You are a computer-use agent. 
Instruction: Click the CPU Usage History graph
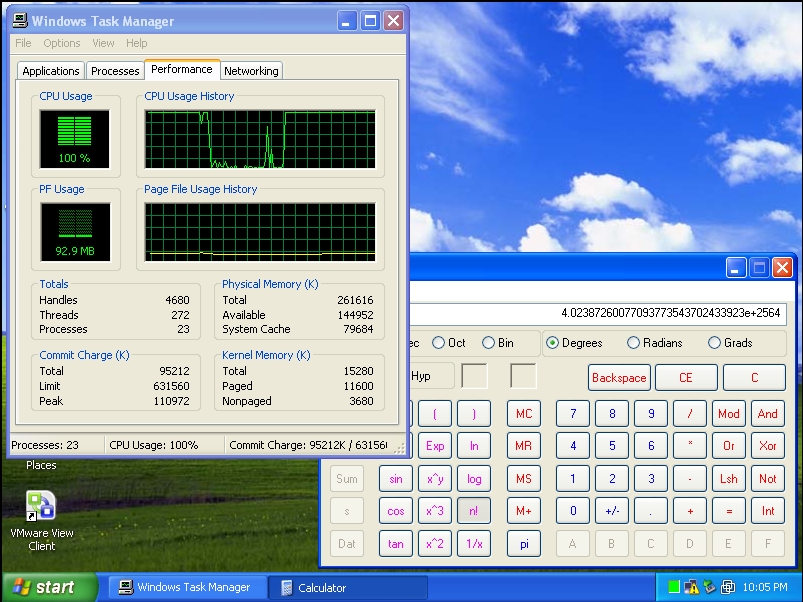[260, 139]
